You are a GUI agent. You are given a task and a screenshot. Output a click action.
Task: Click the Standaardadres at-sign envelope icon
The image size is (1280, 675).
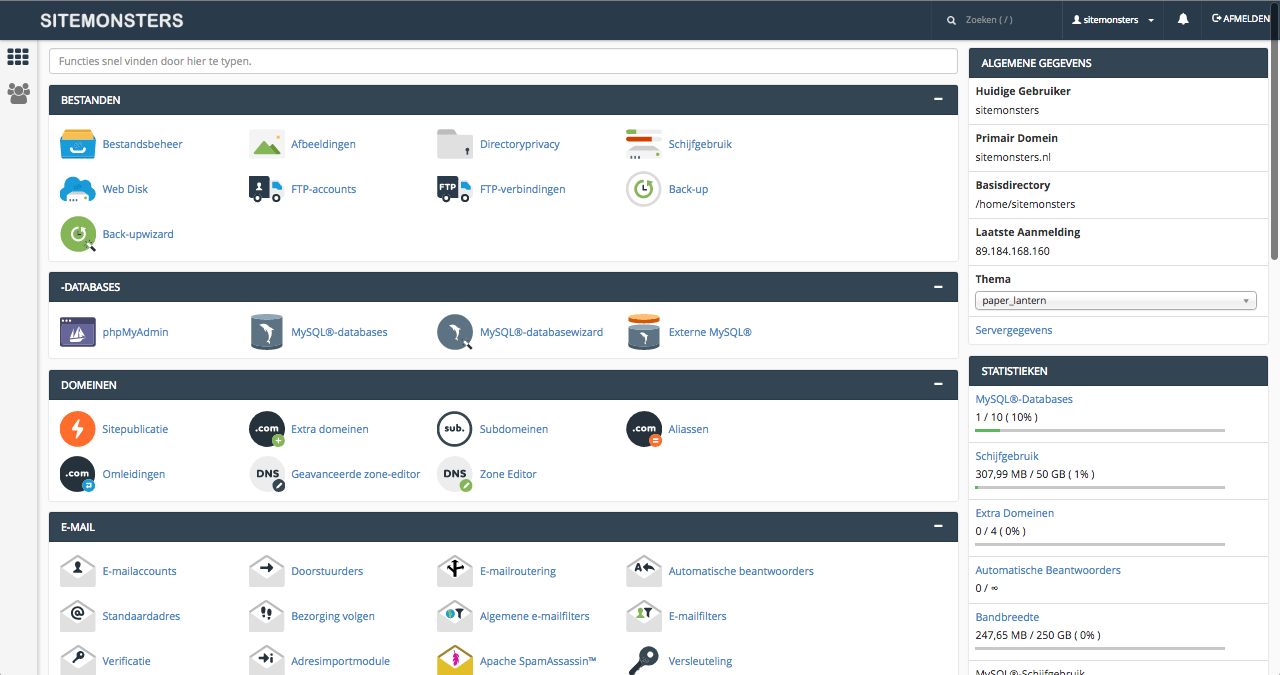(x=78, y=616)
